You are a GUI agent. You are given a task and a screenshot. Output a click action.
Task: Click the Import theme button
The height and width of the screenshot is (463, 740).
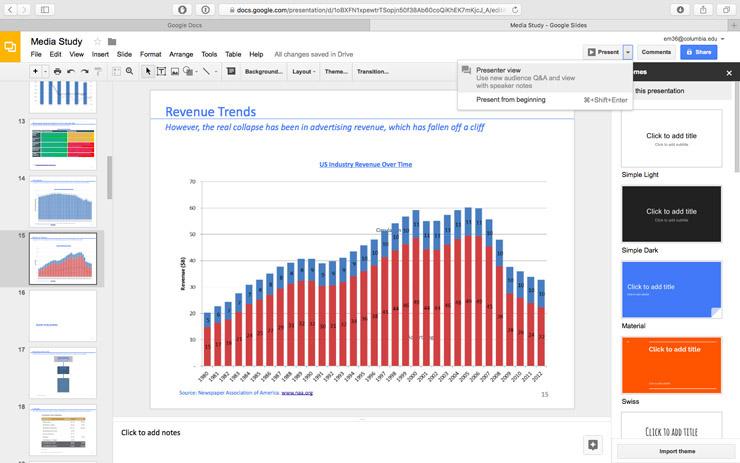pos(675,451)
